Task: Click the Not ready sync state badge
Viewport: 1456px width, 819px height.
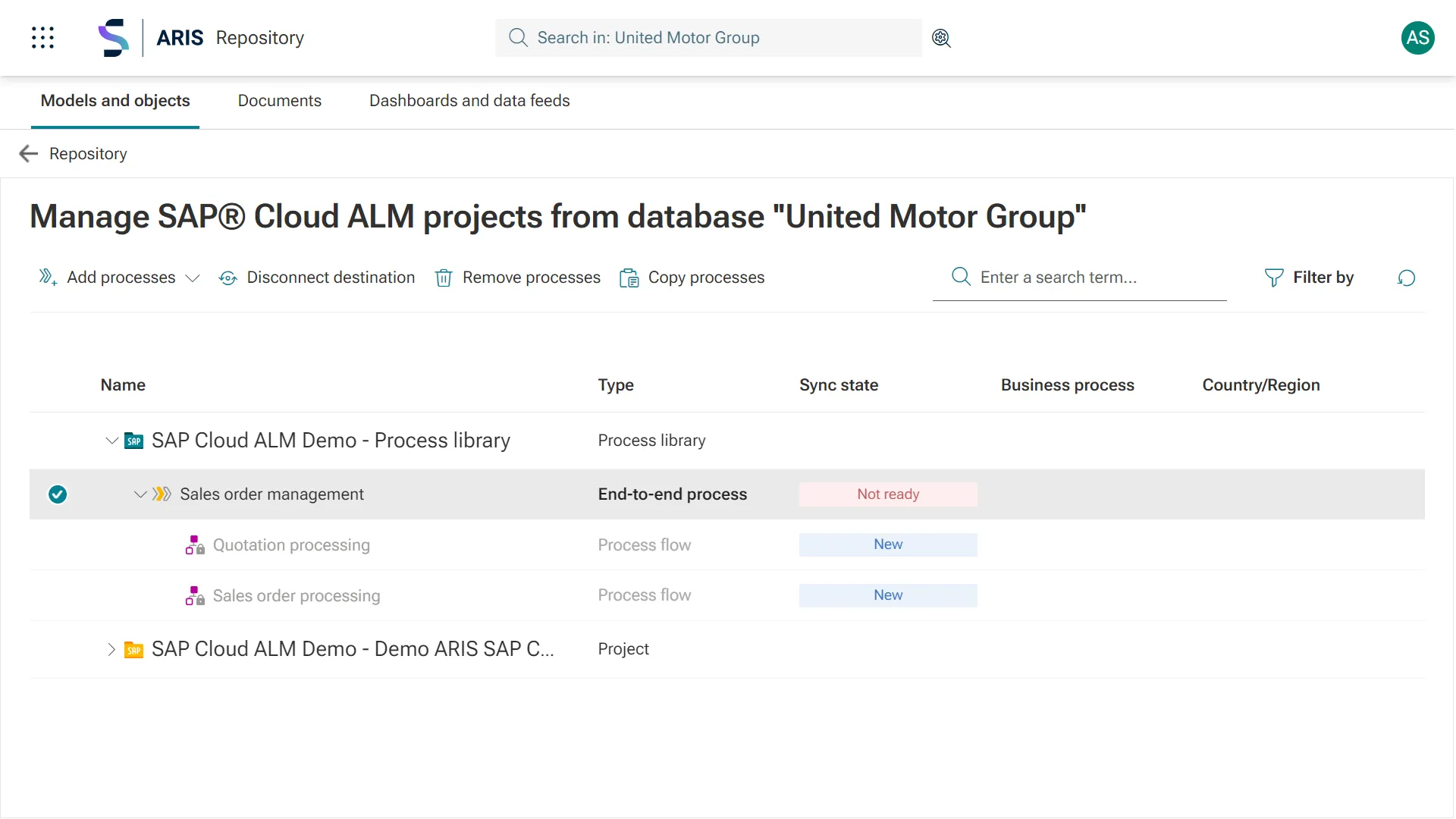Action: point(888,494)
